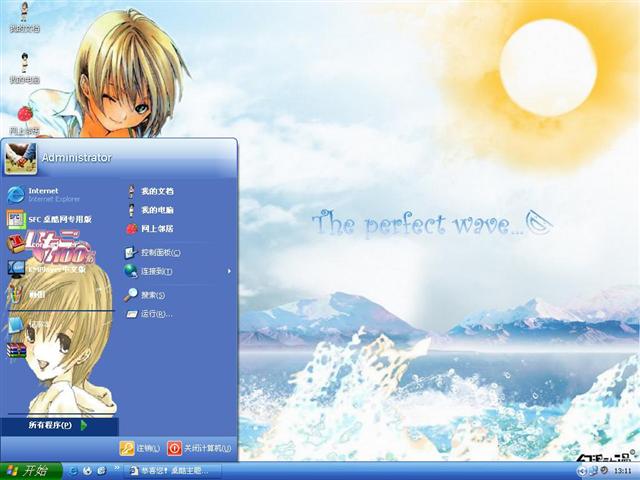Open the blue notebook icon program

point(16,325)
